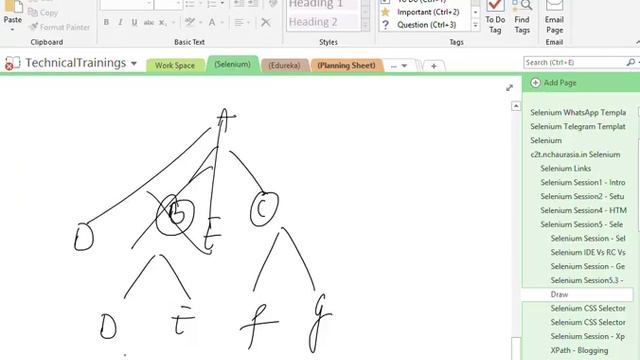Image resolution: width=640 pixels, height=360 pixels.
Task: Click the text highlight color icon
Action: [190, 22]
